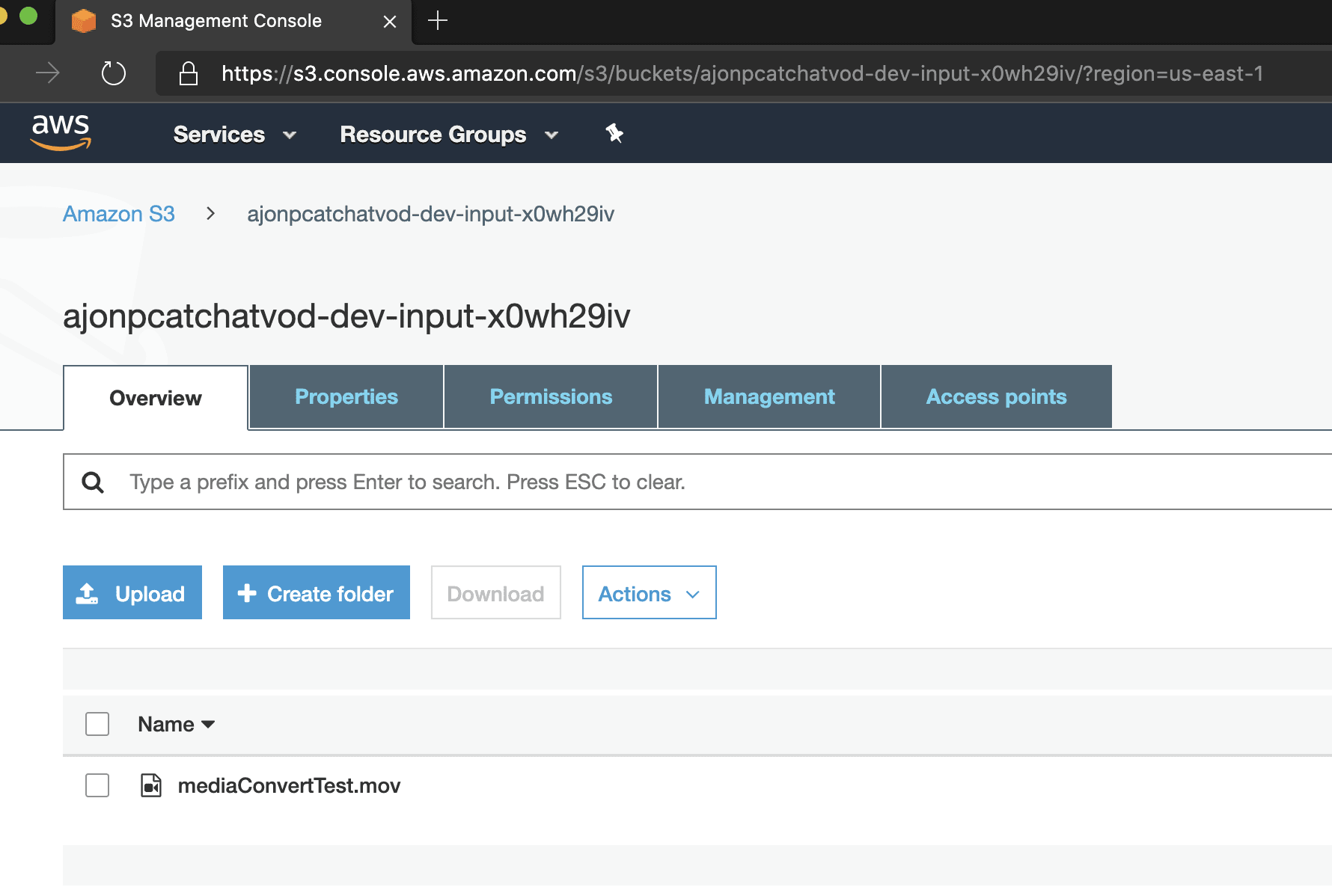This screenshot has height=896, width=1332.
Task: Click the pin shortcut icon in navbar
Action: tap(614, 134)
